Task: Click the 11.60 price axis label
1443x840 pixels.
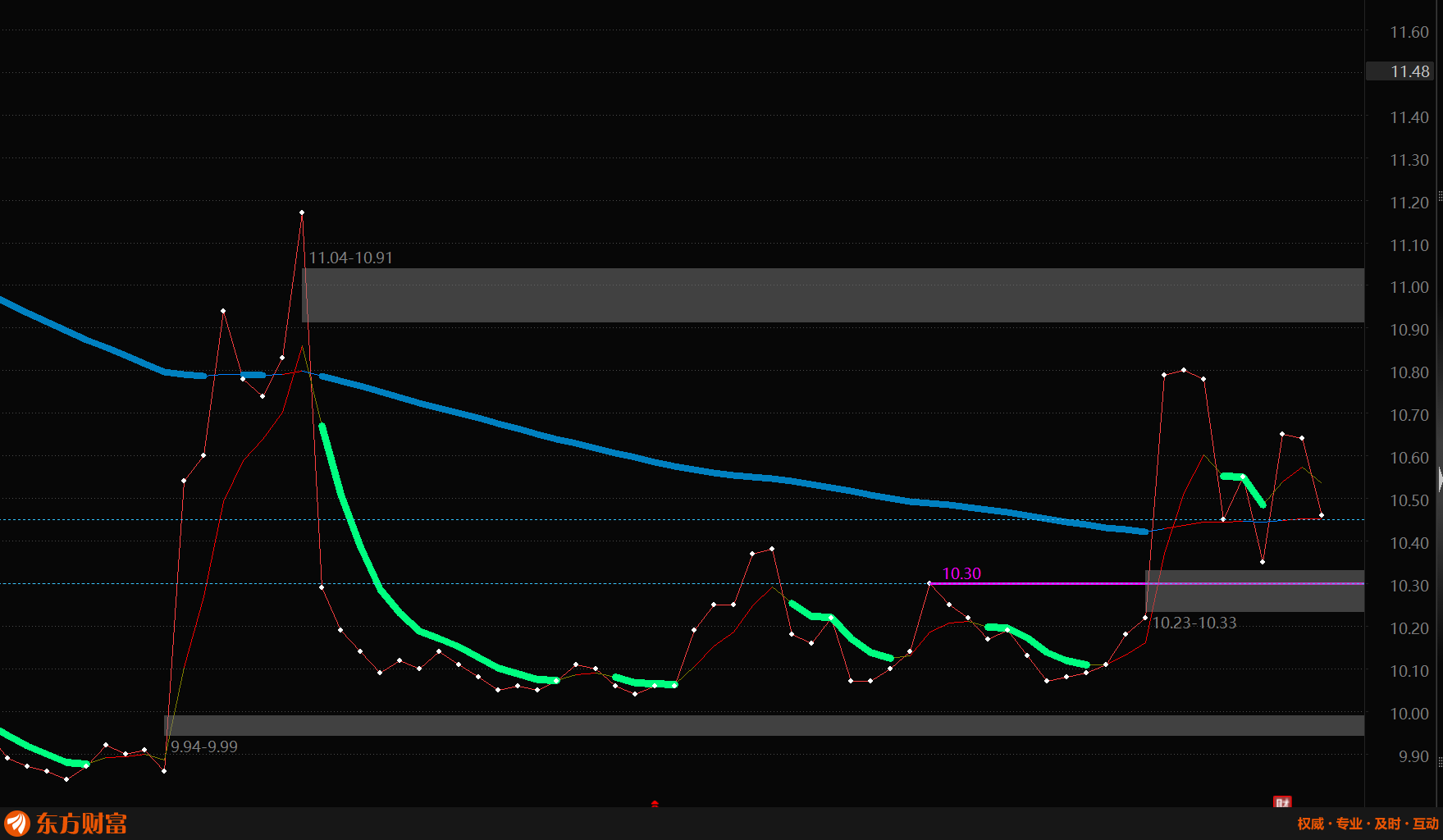Action: coord(1409,32)
